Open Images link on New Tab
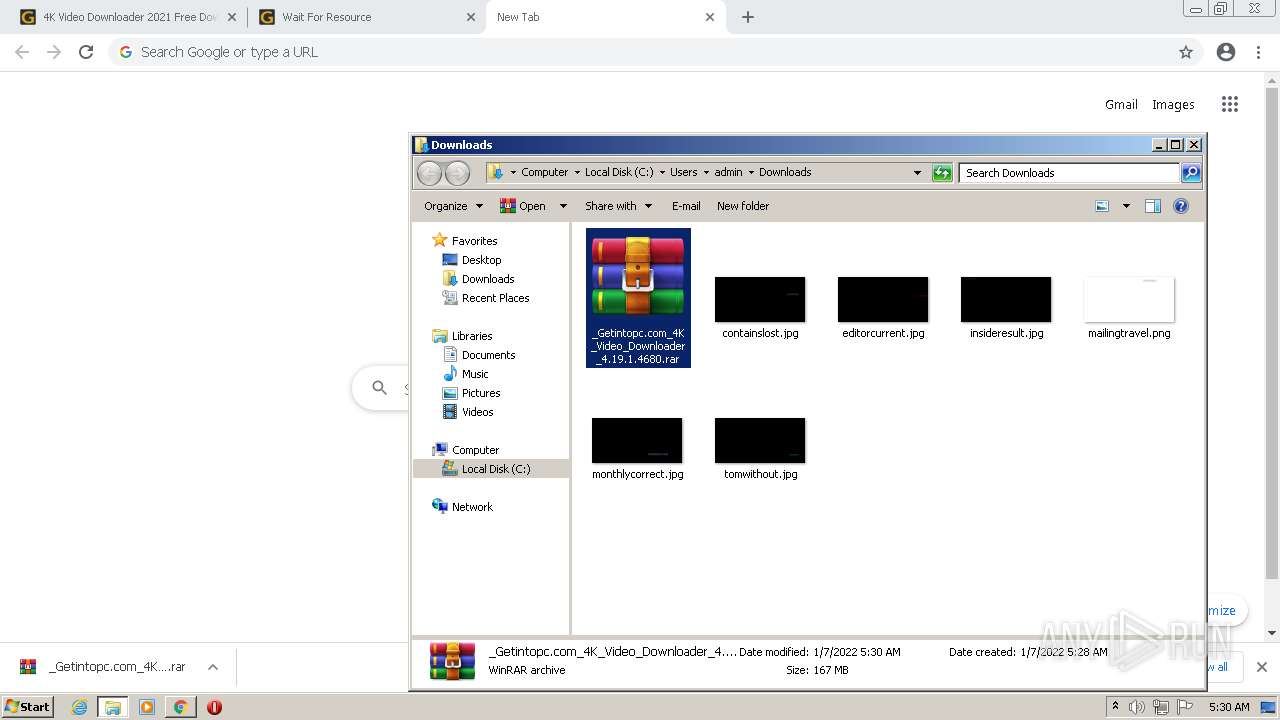The height and width of the screenshot is (720, 1280). [x=1173, y=104]
